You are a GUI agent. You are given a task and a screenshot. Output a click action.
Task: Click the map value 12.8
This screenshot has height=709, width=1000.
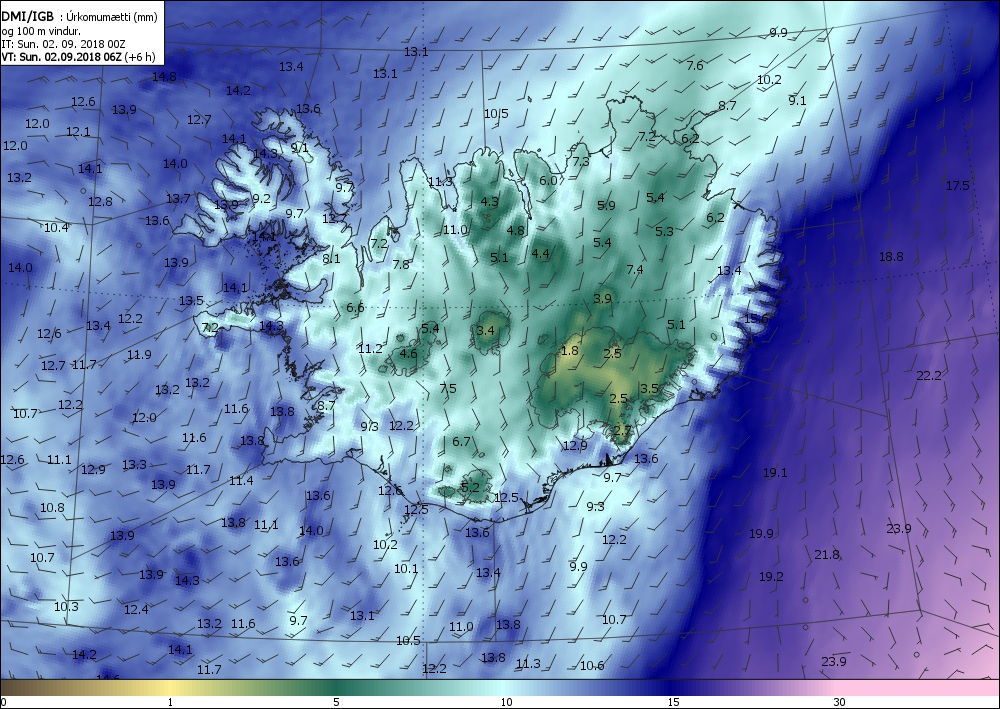point(100,201)
